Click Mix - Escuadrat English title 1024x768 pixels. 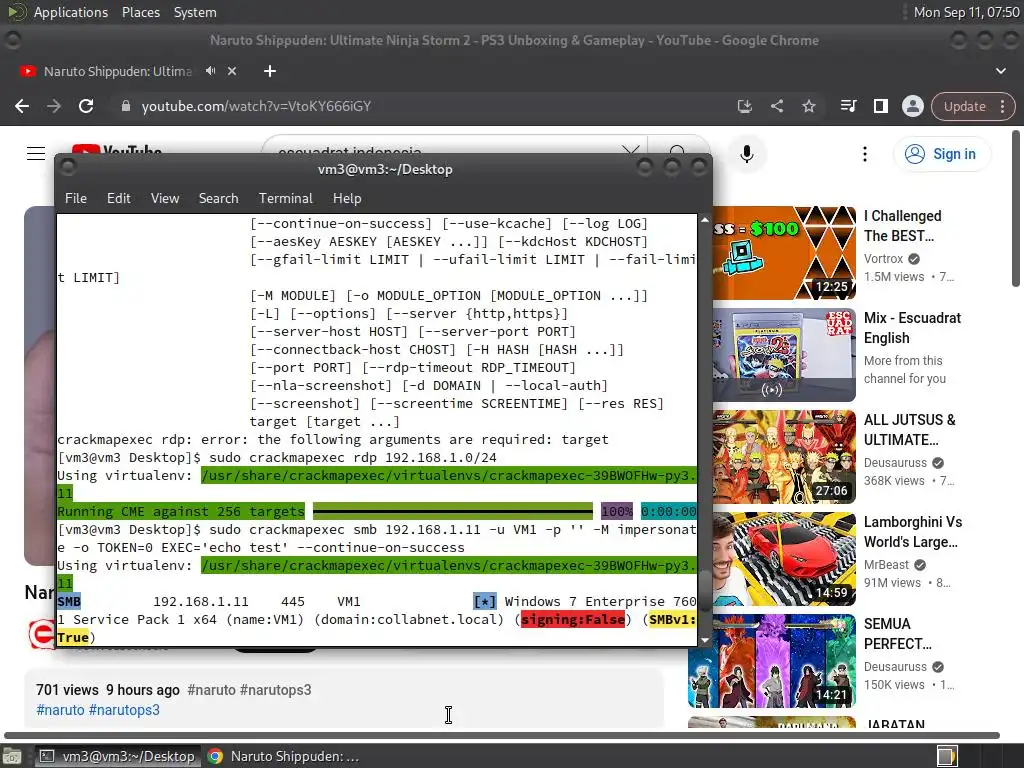click(912, 328)
